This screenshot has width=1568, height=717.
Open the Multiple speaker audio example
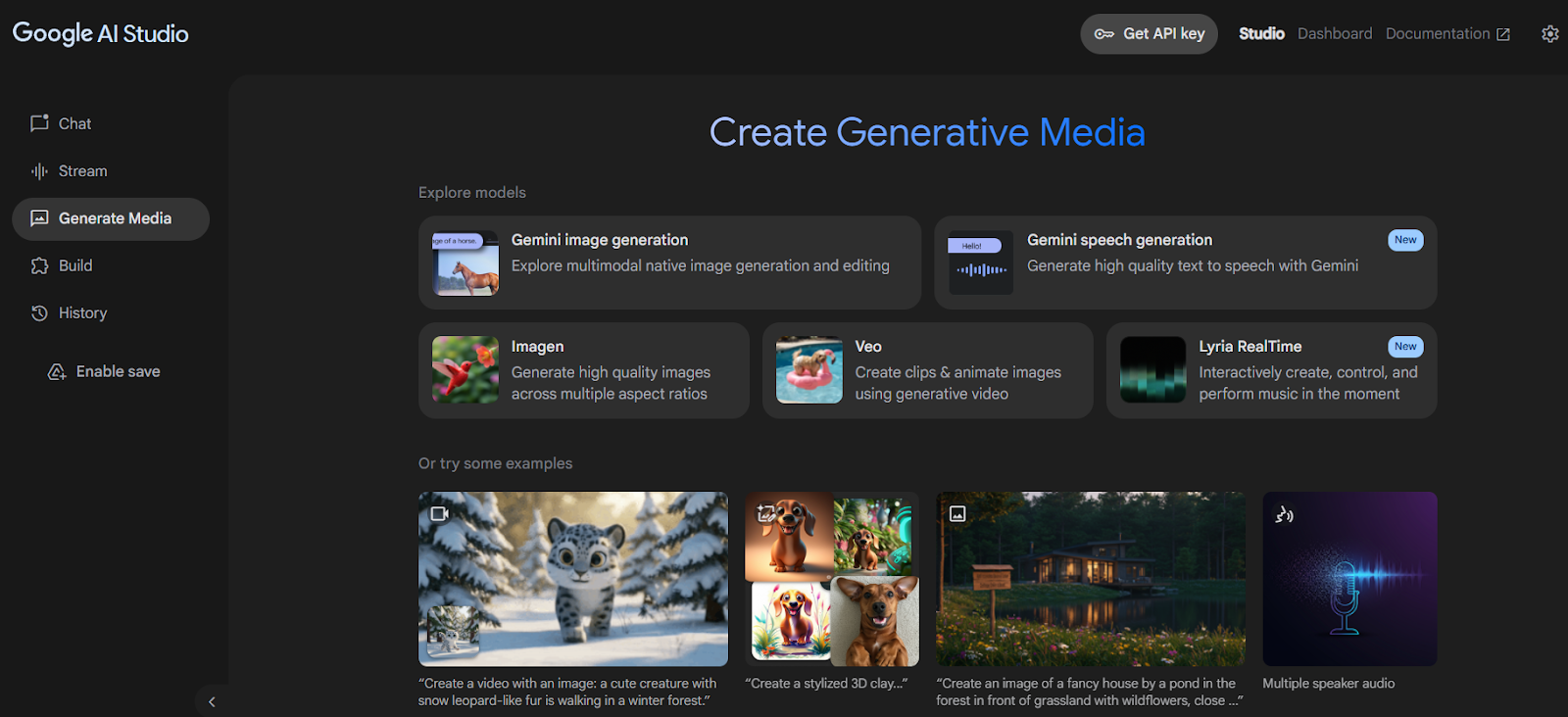pos(1349,579)
